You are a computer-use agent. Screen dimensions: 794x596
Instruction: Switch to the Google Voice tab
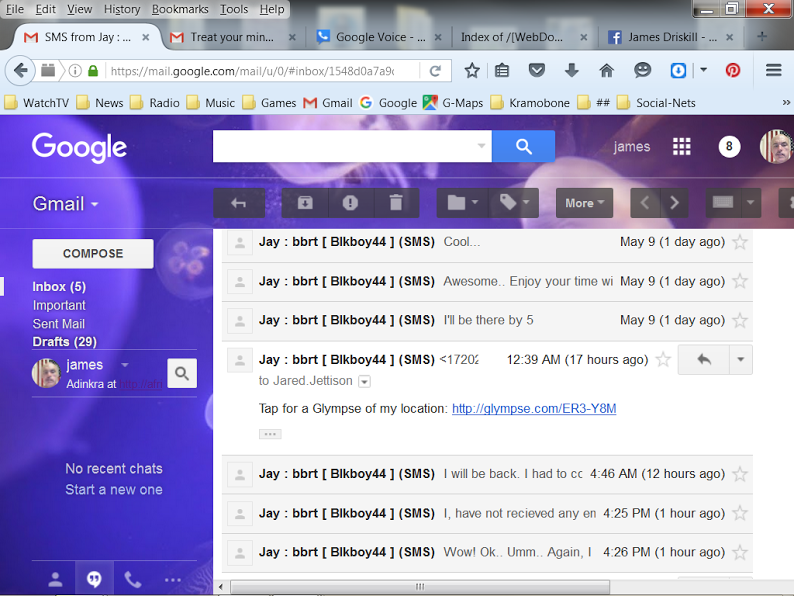(381, 37)
